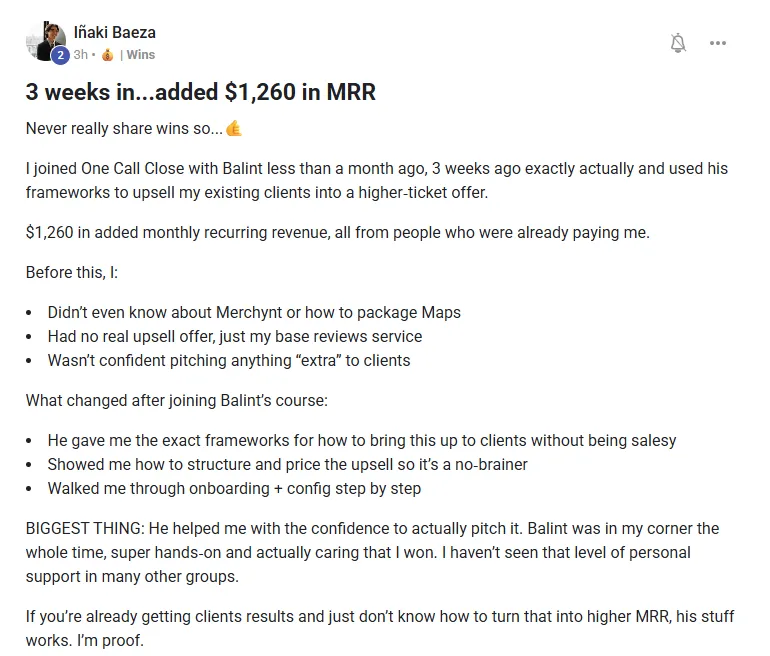The image size is (770, 656).
Task: Click the hand emoji after "Never really share wins so..."
Action: 234,128
